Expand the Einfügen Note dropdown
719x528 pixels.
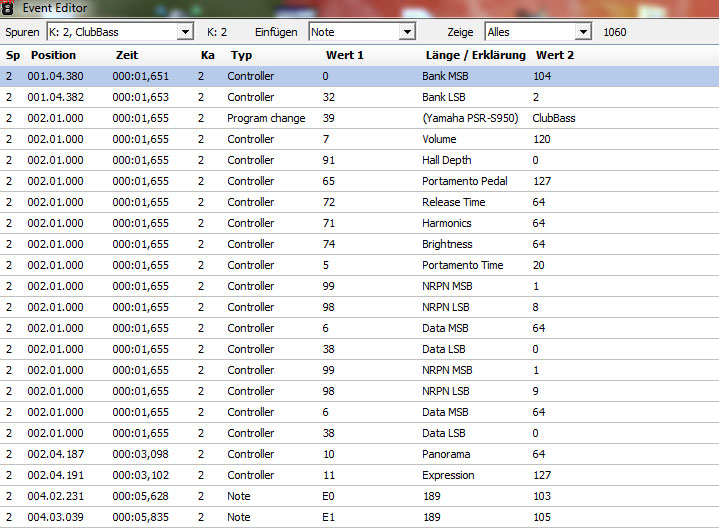point(406,32)
